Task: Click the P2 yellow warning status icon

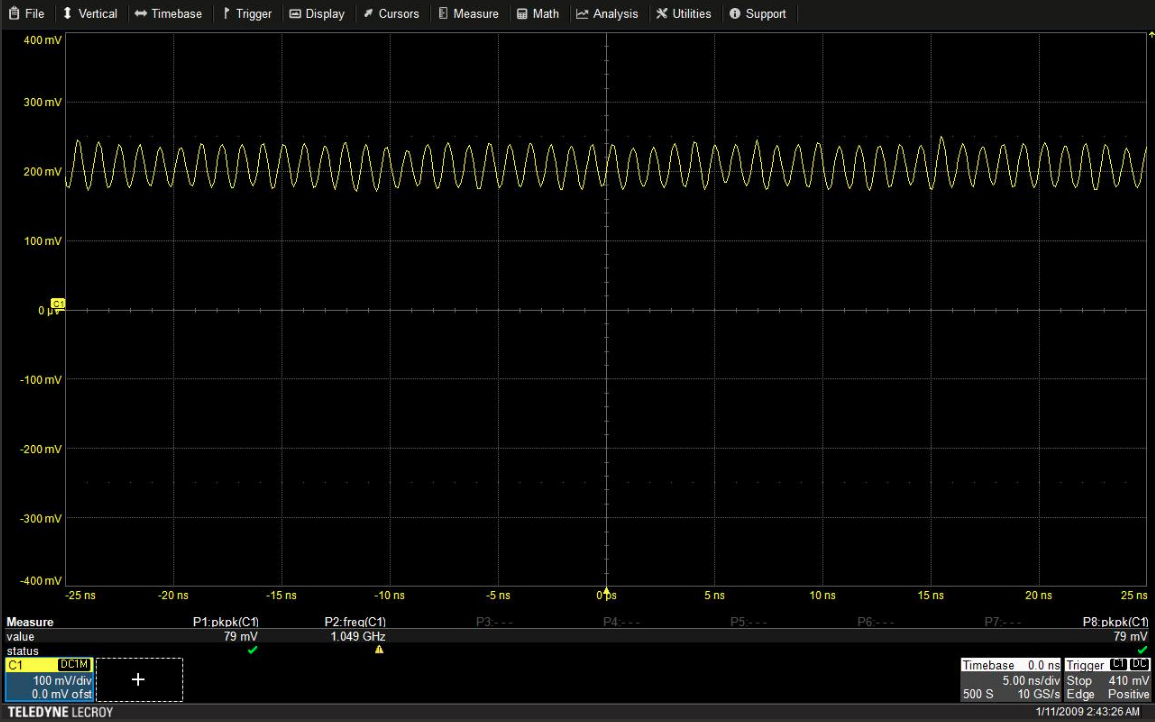Action: (379, 650)
